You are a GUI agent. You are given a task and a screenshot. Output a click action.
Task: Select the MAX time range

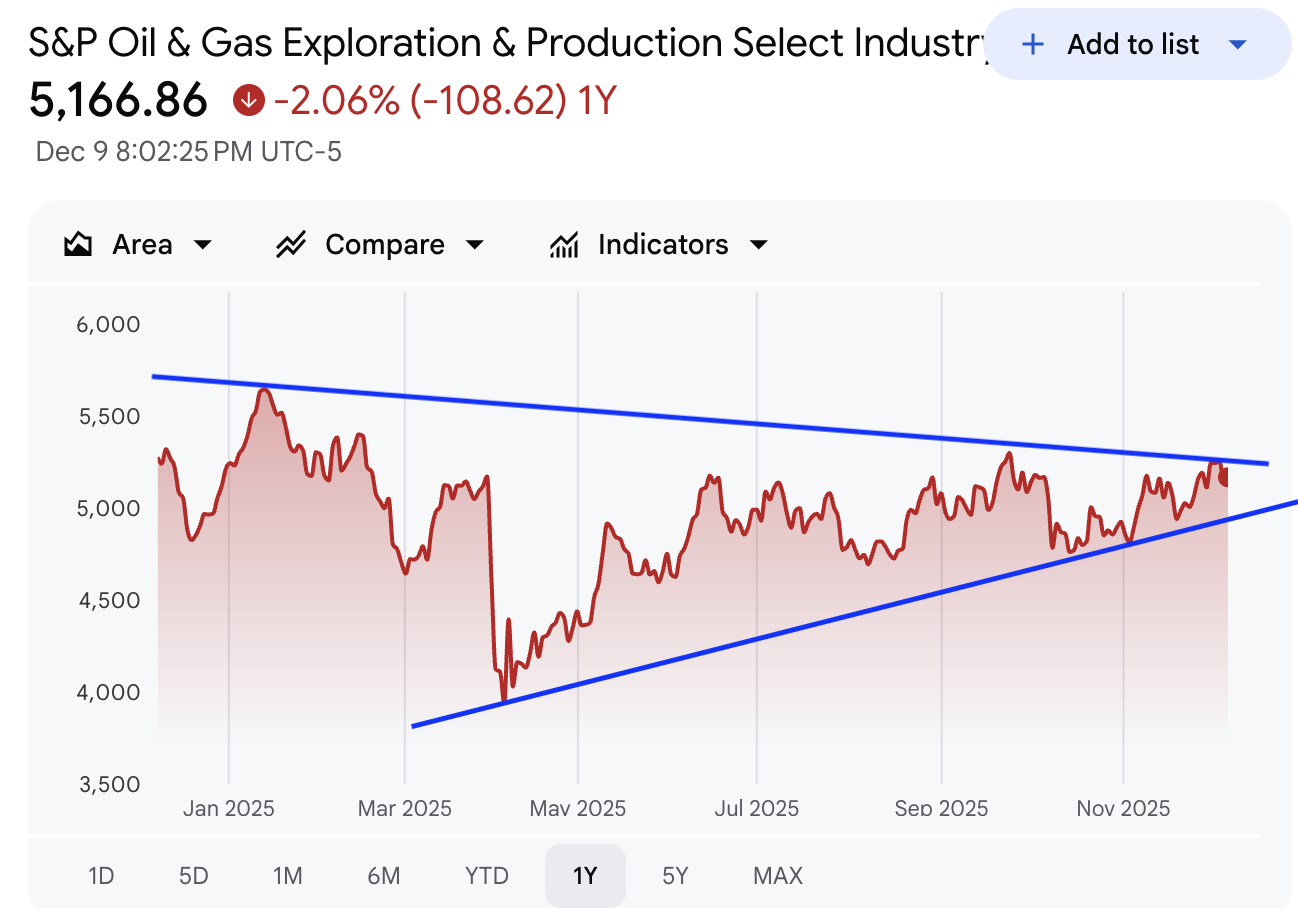coord(778,876)
